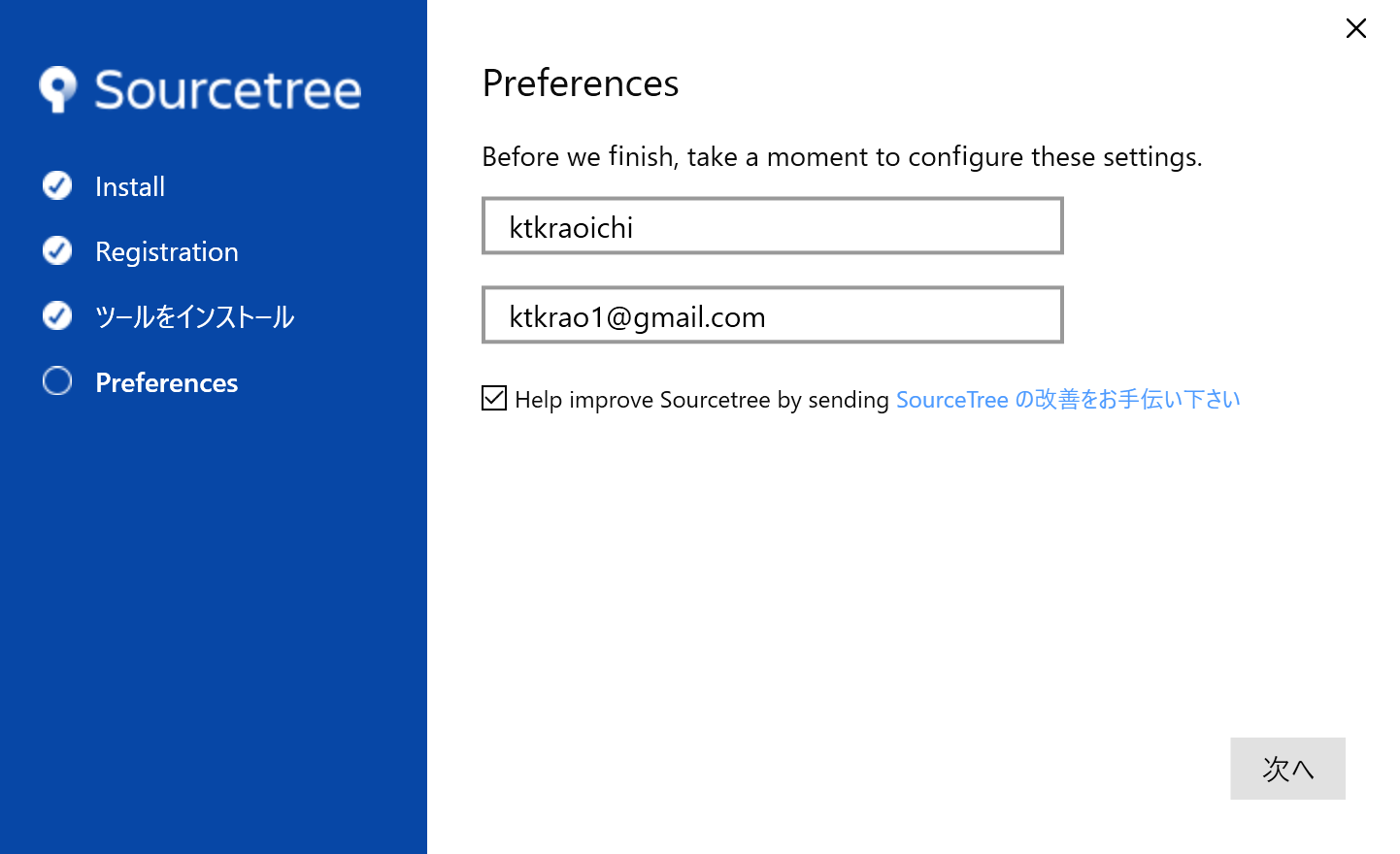Click the Sourcetree logo icon
The image size is (1400, 854).
pyautogui.click(x=58, y=89)
